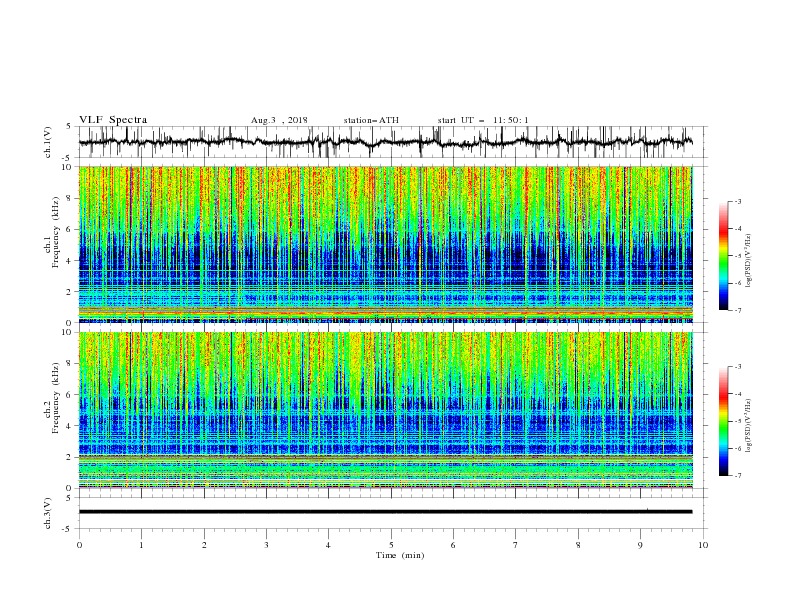
Task: Click the "-5" label on ch.1 colorbar
Action: click(x=738, y=256)
